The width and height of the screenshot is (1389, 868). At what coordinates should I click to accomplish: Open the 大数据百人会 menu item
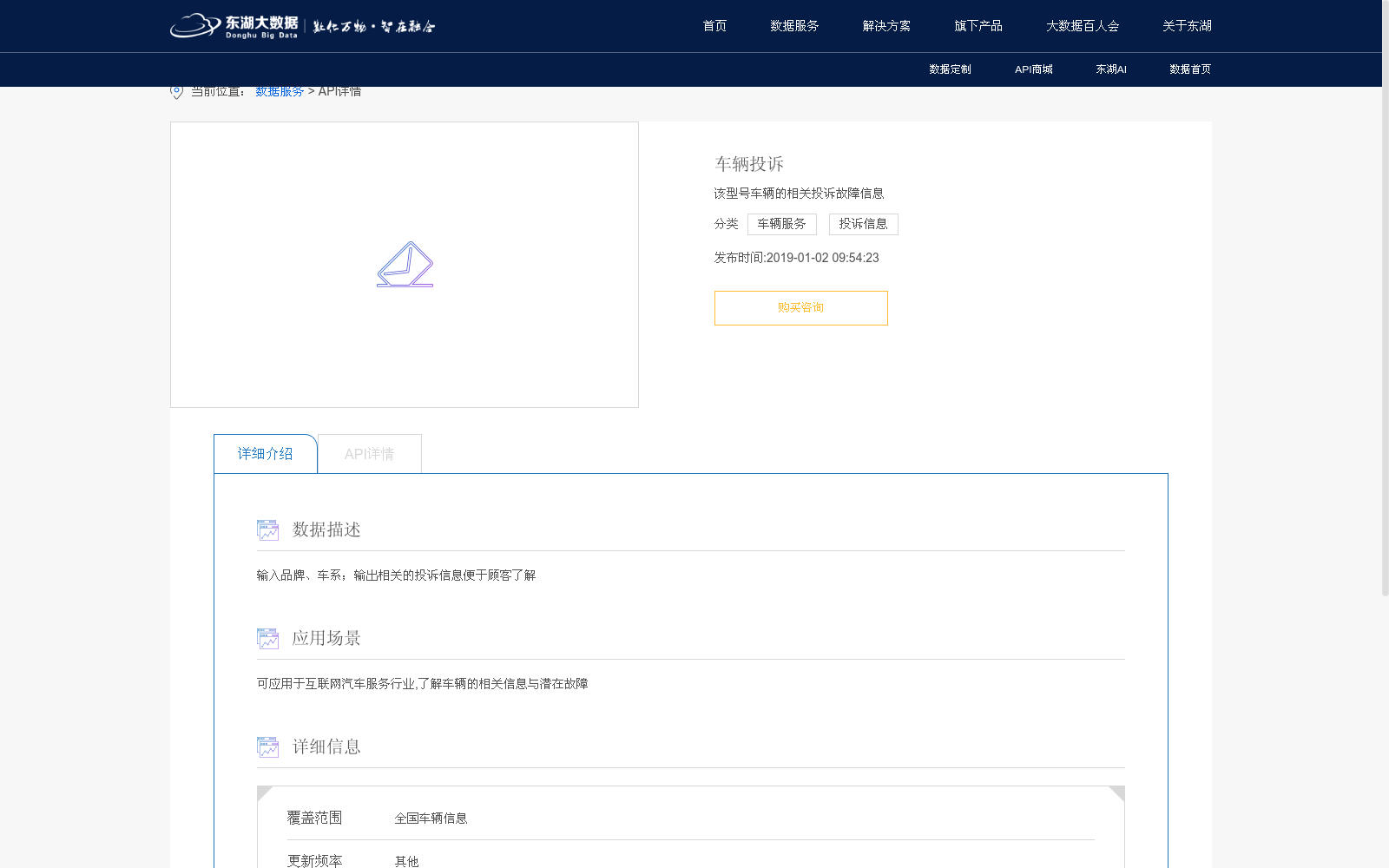(x=1083, y=26)
